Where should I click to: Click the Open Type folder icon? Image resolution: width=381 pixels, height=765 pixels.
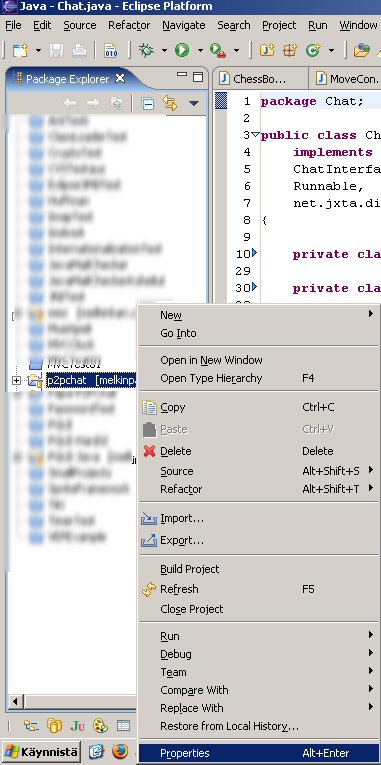coord(361,50)
